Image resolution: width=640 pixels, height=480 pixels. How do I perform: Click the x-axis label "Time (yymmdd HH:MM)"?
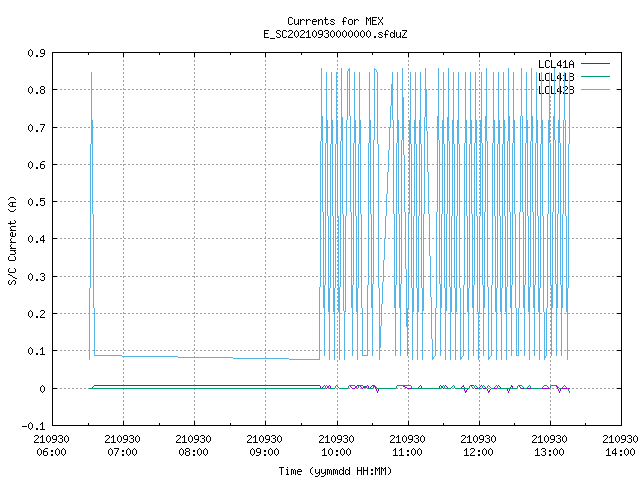pyautogui.click(x=335, y=471)
